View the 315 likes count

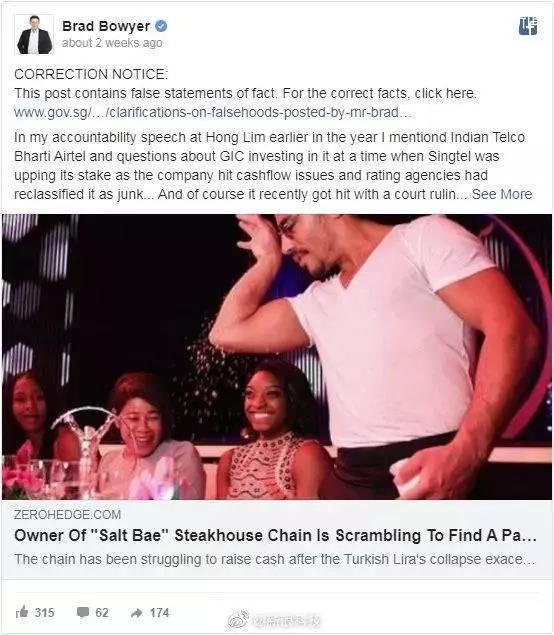coord(45,612)
